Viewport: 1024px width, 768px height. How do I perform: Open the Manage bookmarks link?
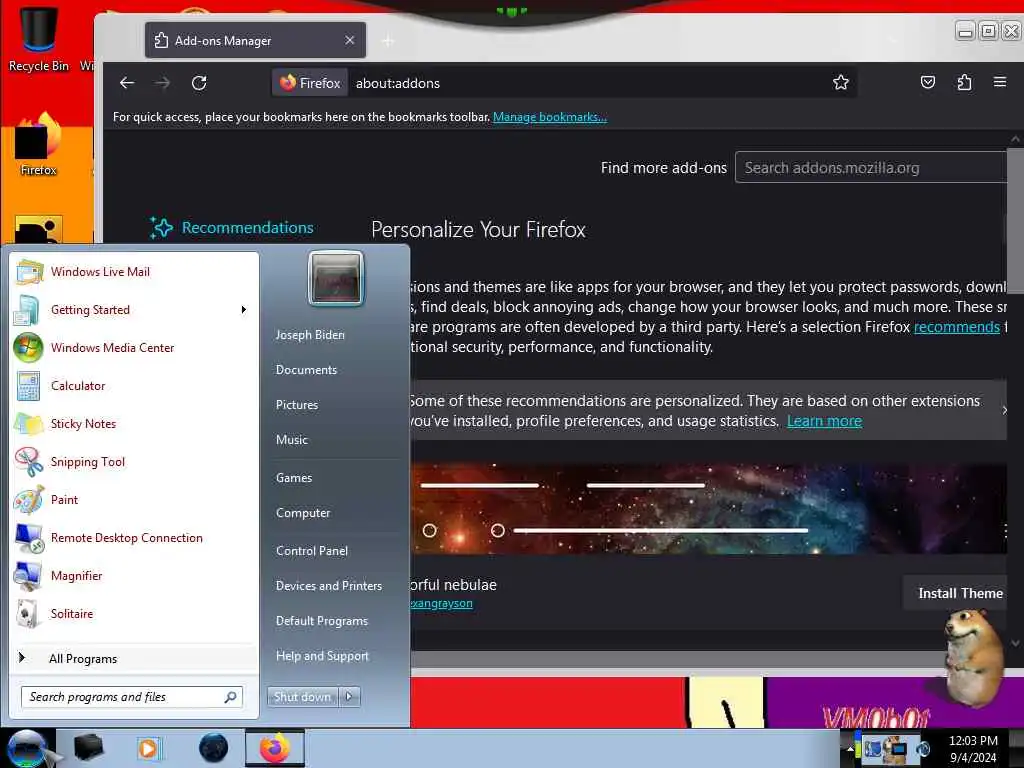point(549,117)
